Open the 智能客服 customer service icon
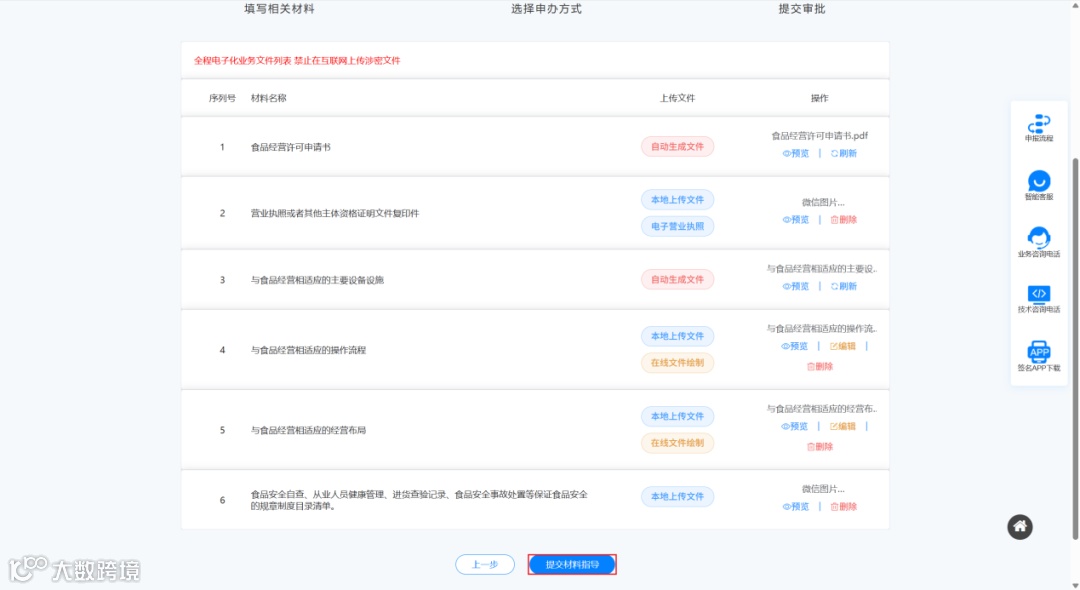 tap(1039, 183)
